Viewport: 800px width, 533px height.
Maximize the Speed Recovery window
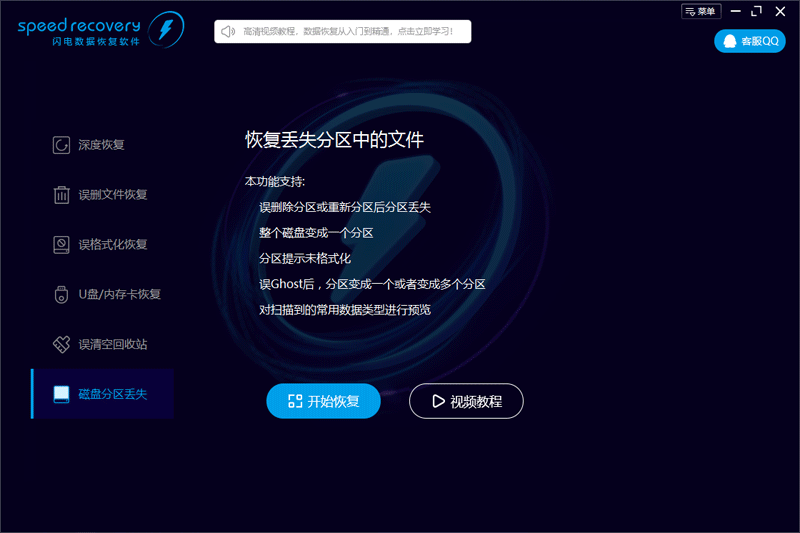tap(756, 11)
